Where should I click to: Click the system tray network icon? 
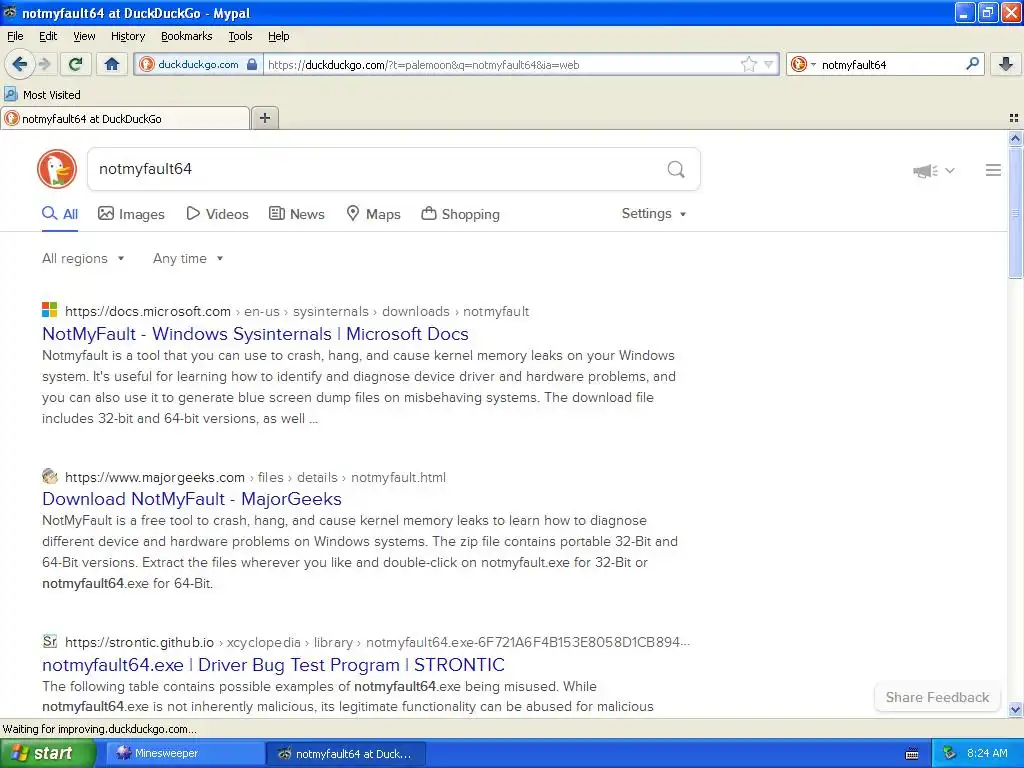click(949, 754)
